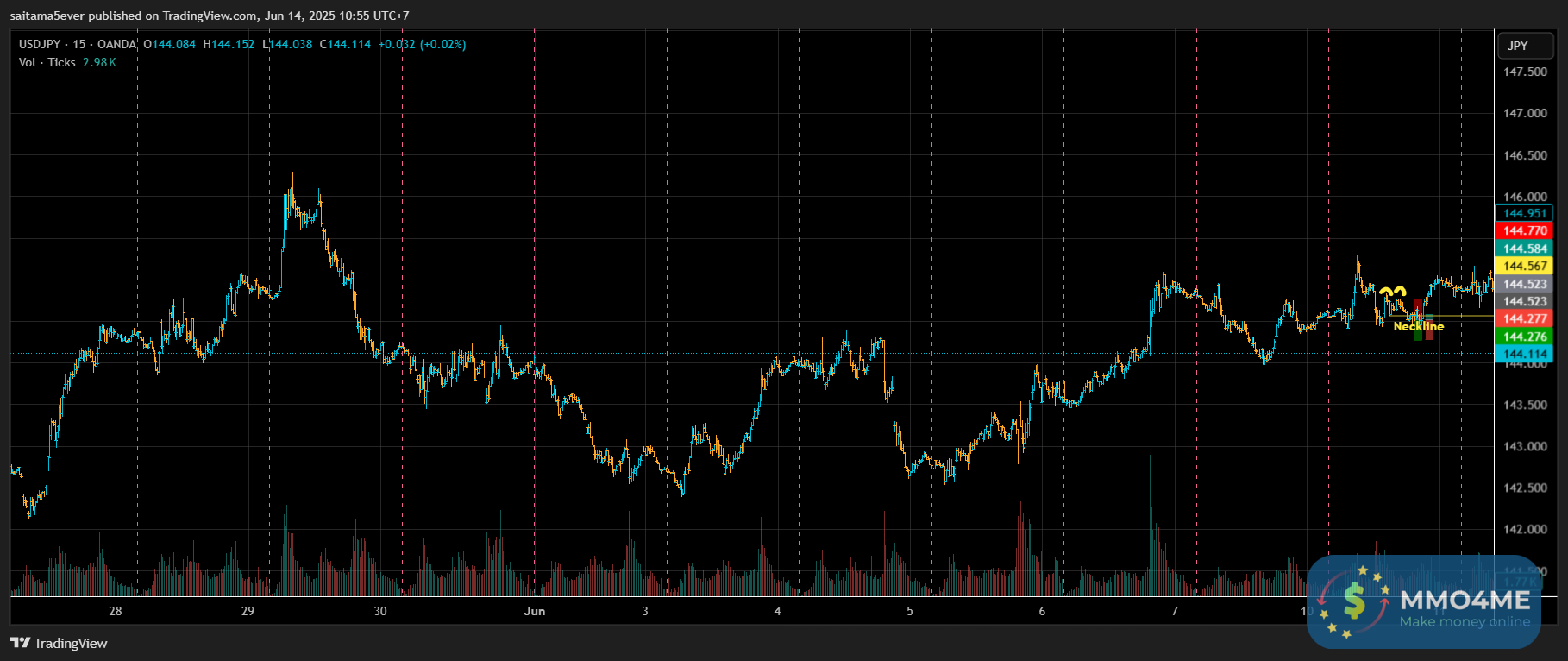Click the date label 30 on time axis

[x=380, y=611]
